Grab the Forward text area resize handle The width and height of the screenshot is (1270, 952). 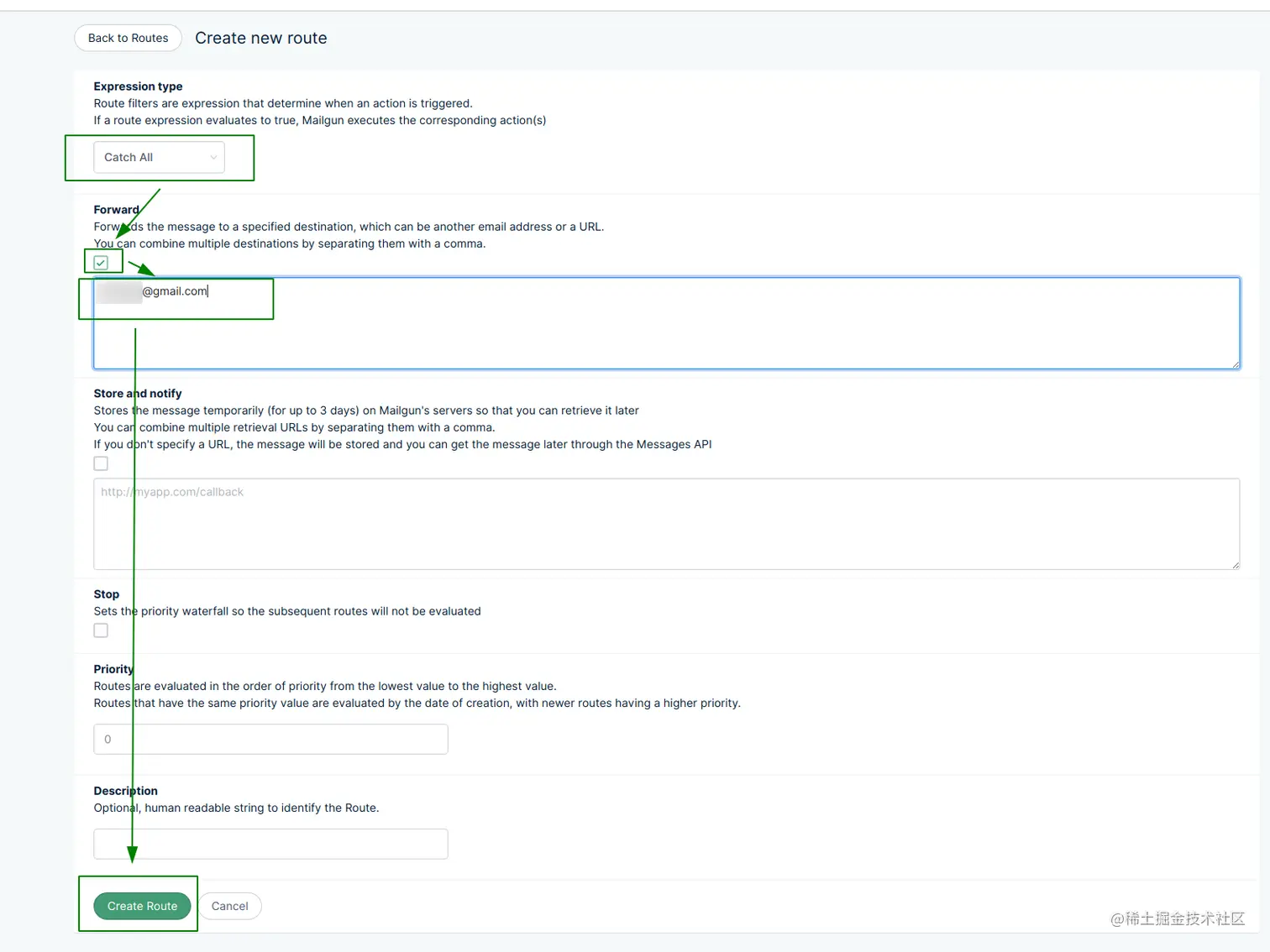[x=1235, y=364]
